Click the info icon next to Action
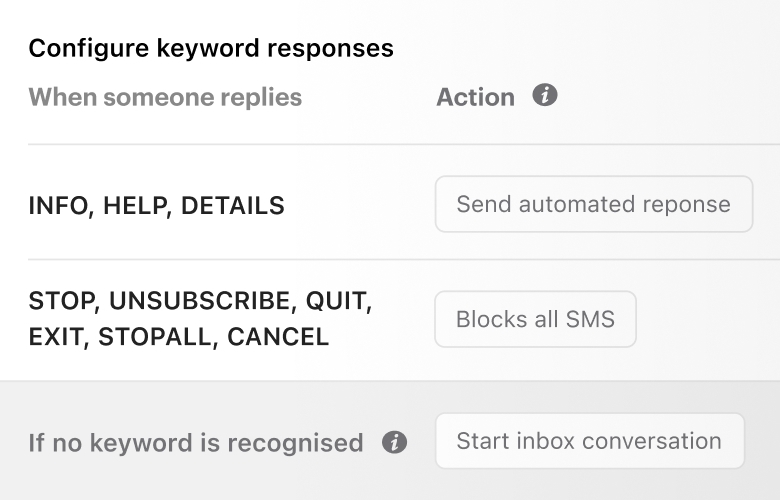 point(545,95)
